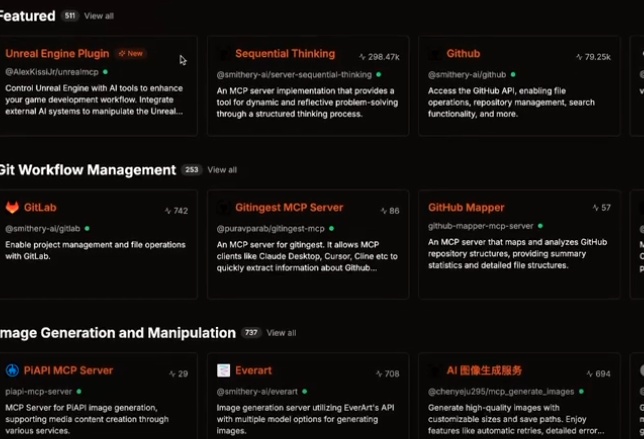
Task: Open the Github server card title
Action: 463,54
